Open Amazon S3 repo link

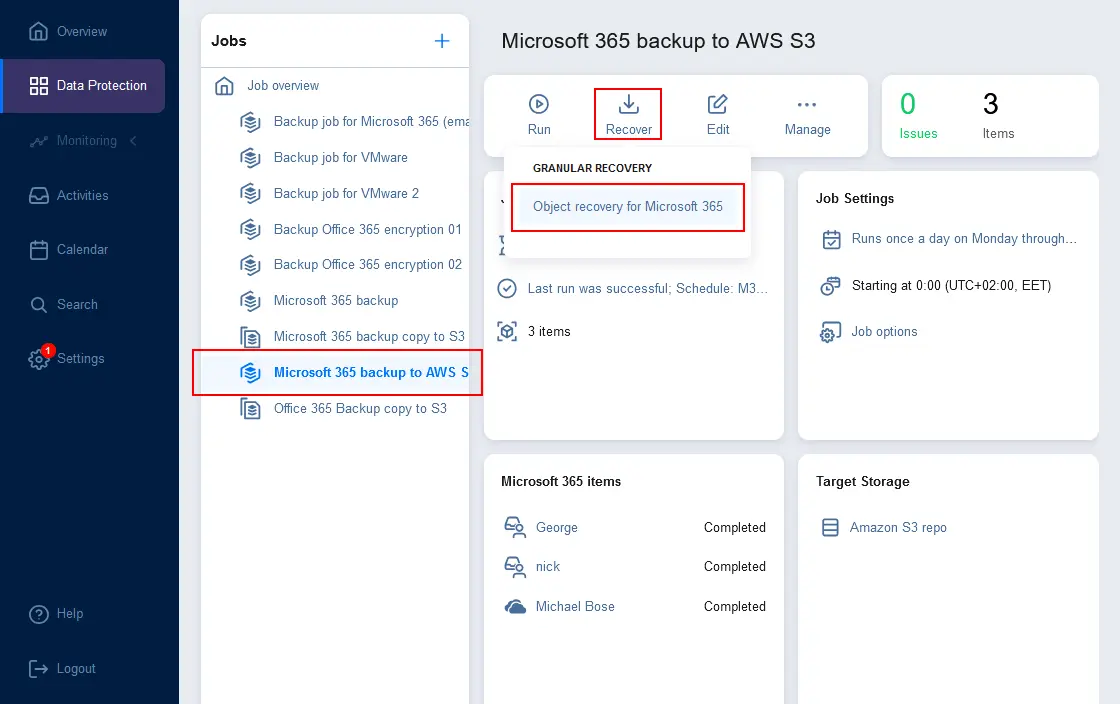tap(898, 528)
